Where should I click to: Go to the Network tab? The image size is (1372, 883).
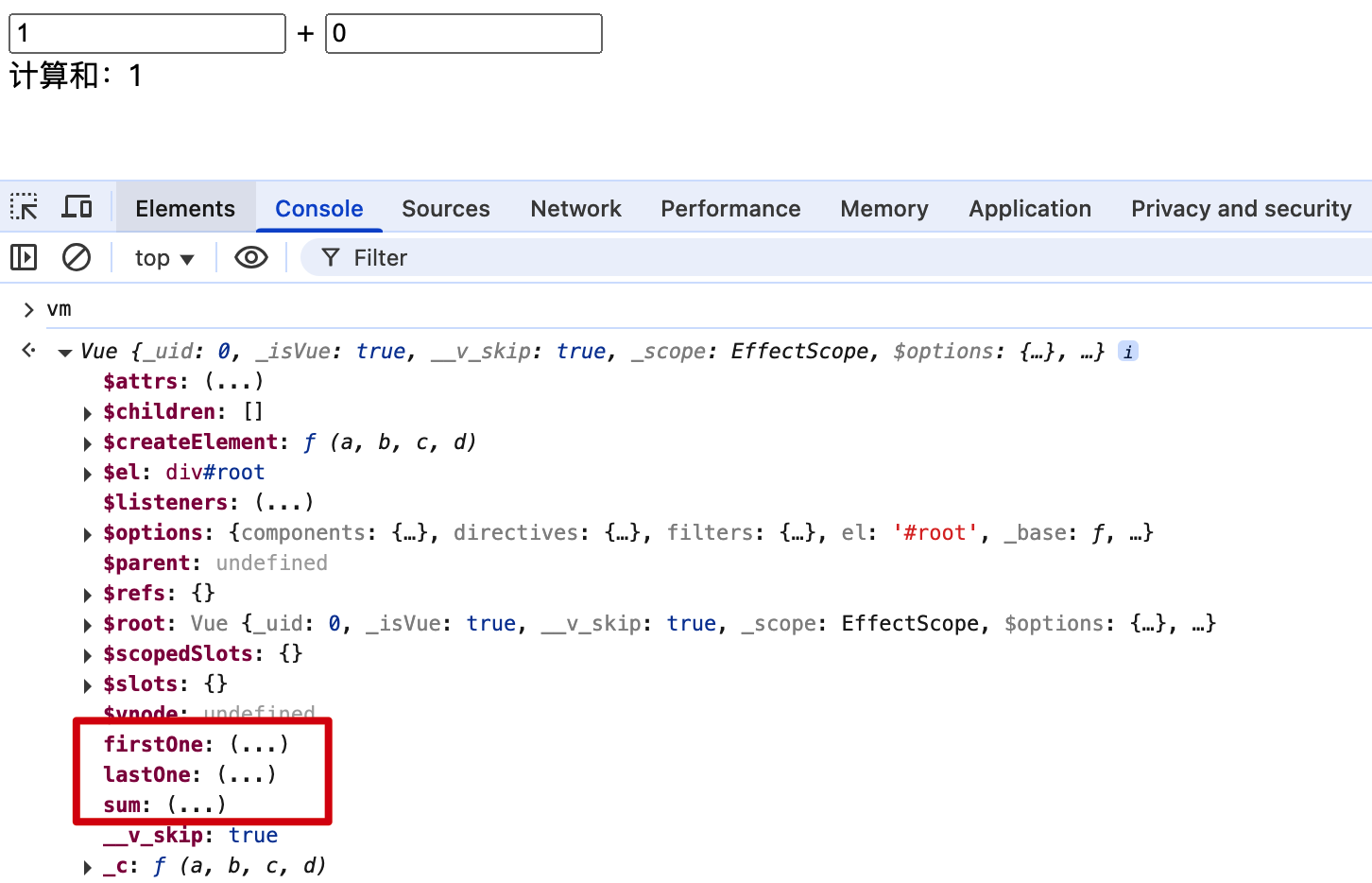point(576,208)
